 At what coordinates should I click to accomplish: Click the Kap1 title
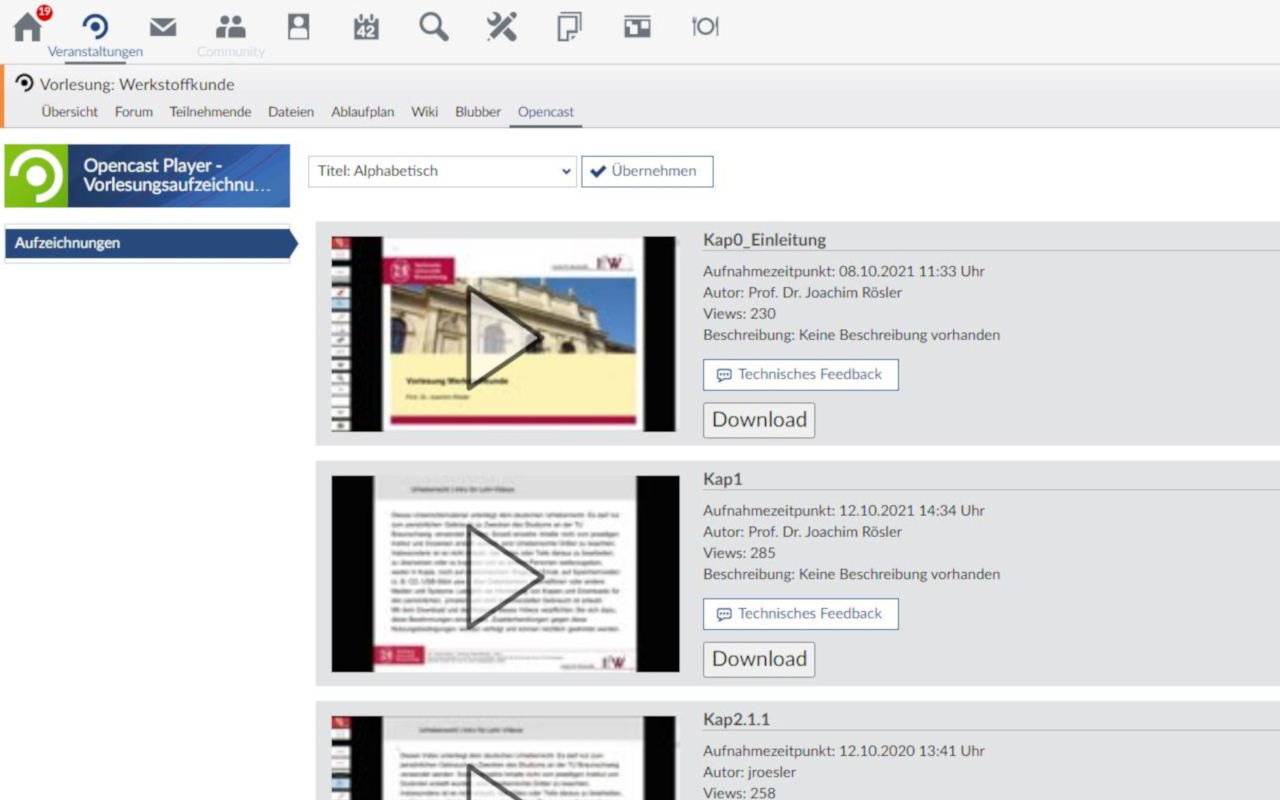(723, 479)
